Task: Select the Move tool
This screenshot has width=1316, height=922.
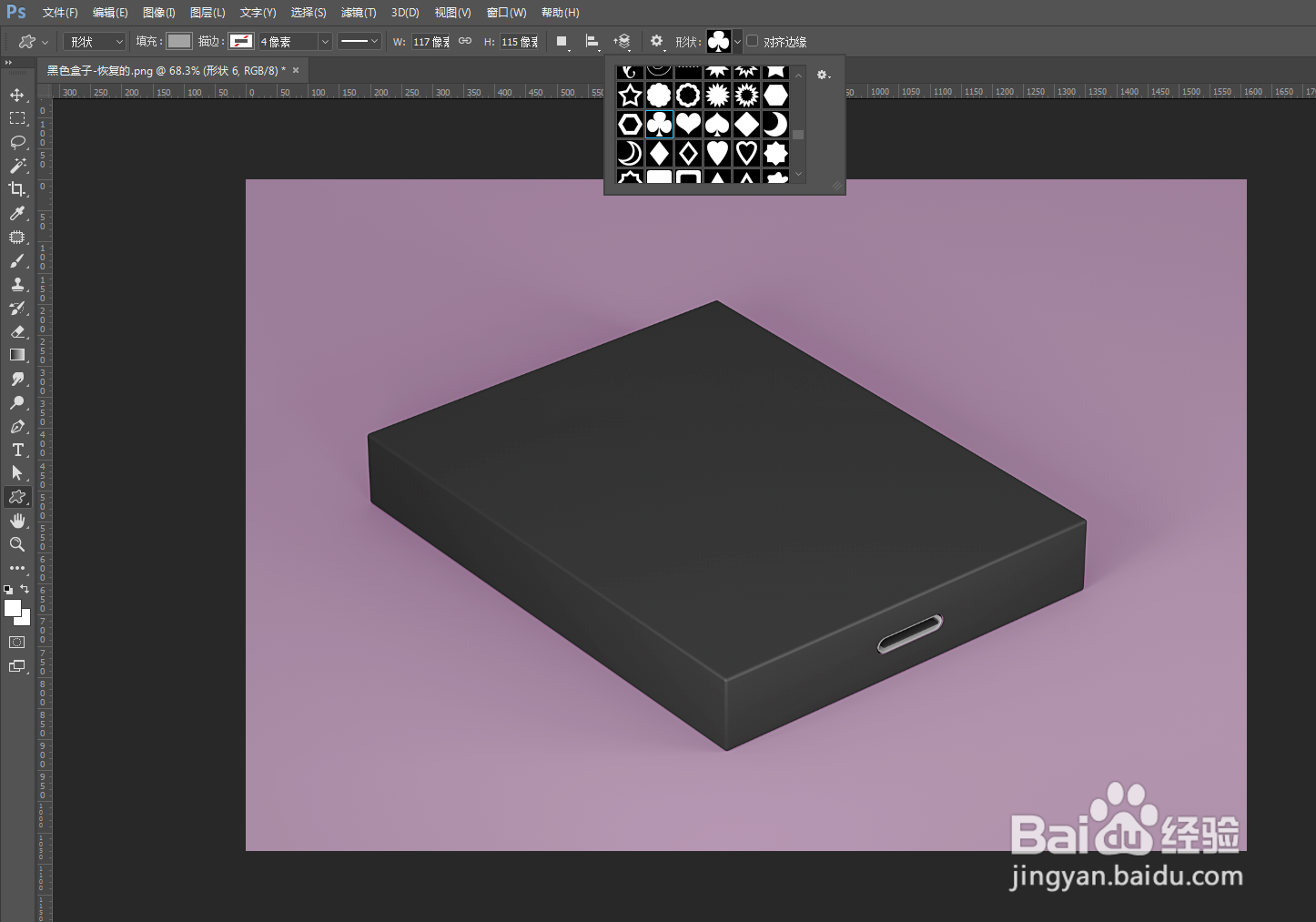Action: [17, 95]
